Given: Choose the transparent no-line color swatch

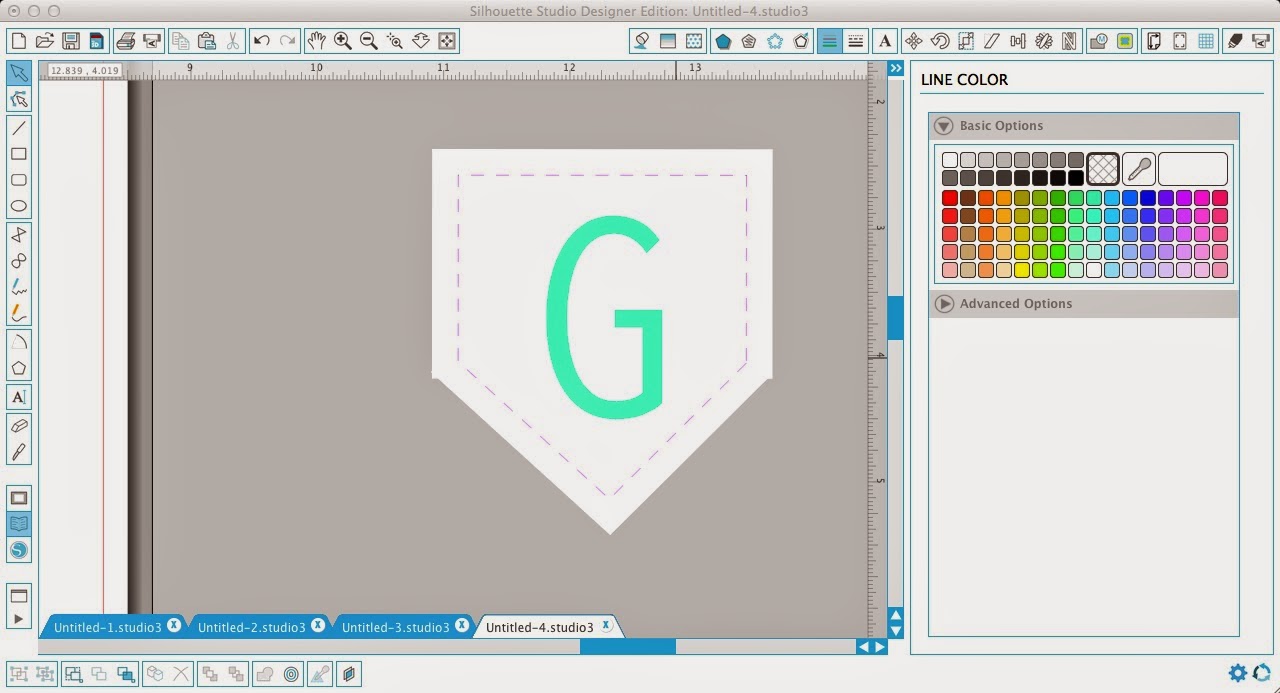Looking at the screenshot, I should pyautogui.click(x=1103, y=169).
